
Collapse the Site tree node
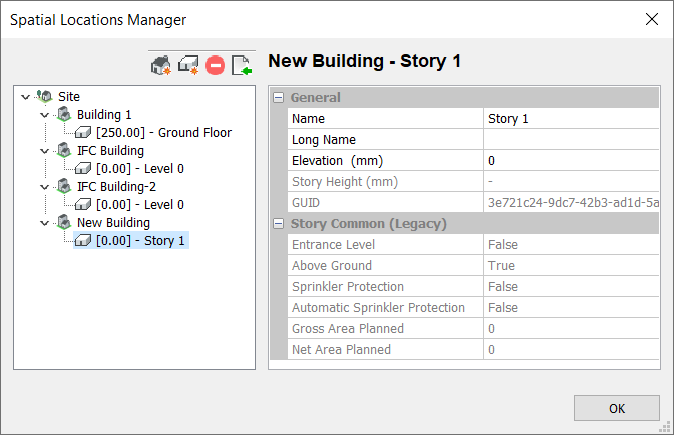pyautogui.click(x=25, y=97)
